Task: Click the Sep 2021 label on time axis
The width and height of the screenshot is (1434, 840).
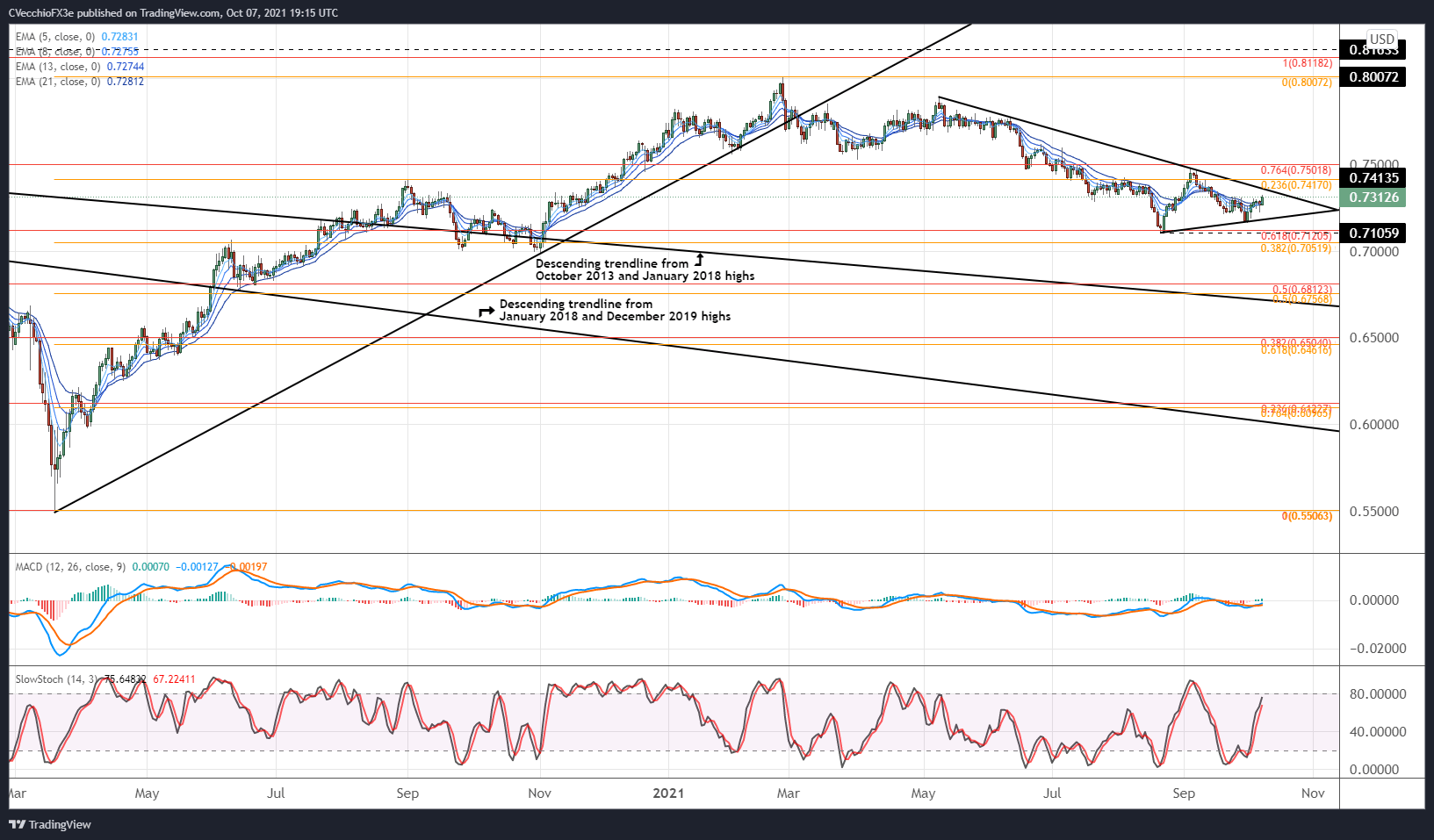Action: tap(1184, 793)
